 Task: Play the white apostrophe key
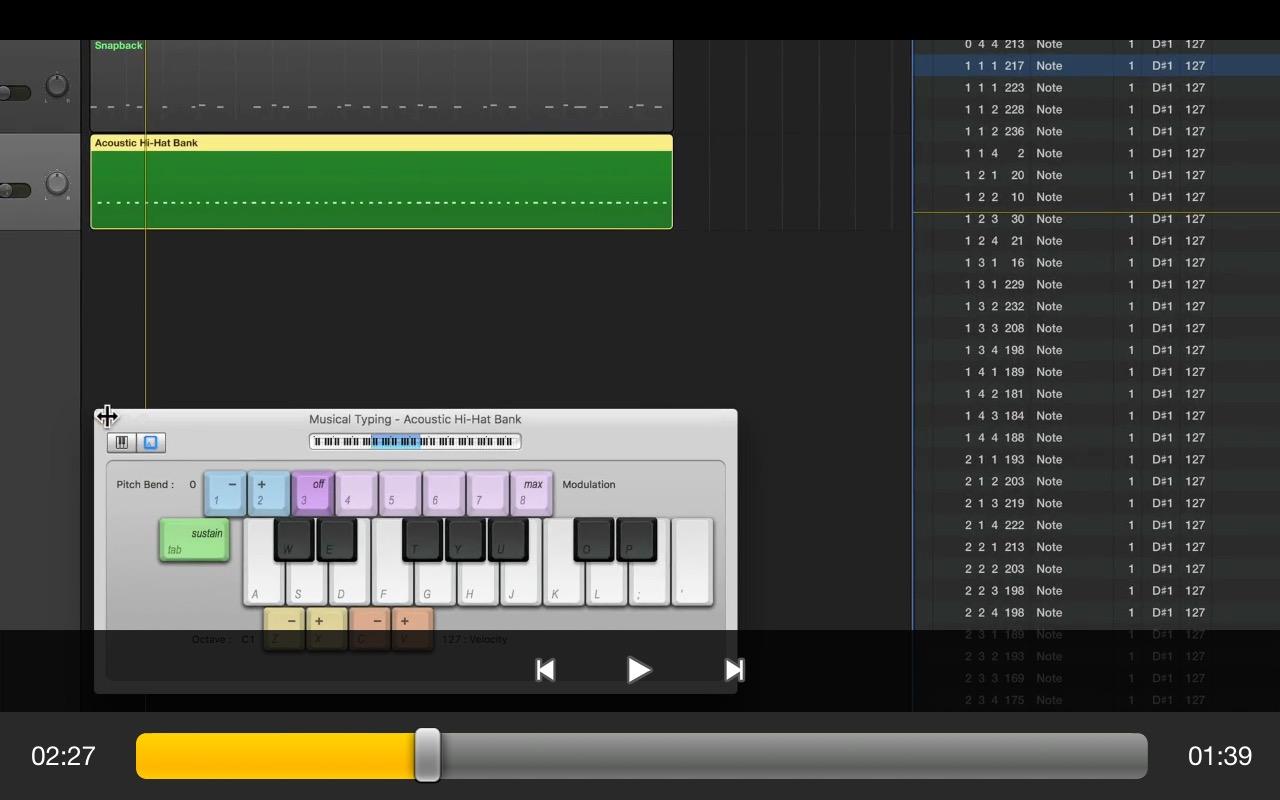[694, 562]
